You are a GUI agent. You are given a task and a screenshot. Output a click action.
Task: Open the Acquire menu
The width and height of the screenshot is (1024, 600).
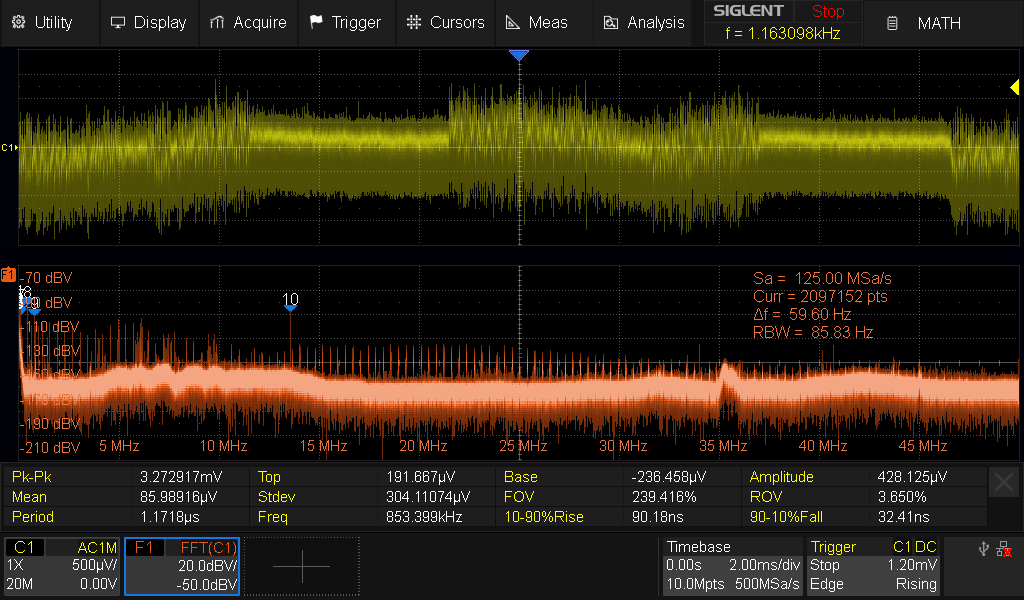[x=248, y=22]
